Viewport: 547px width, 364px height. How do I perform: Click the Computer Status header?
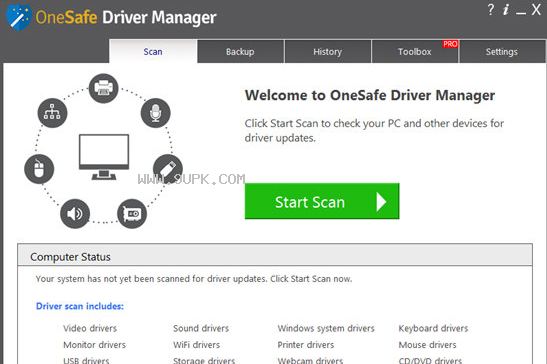coord(275,256)
